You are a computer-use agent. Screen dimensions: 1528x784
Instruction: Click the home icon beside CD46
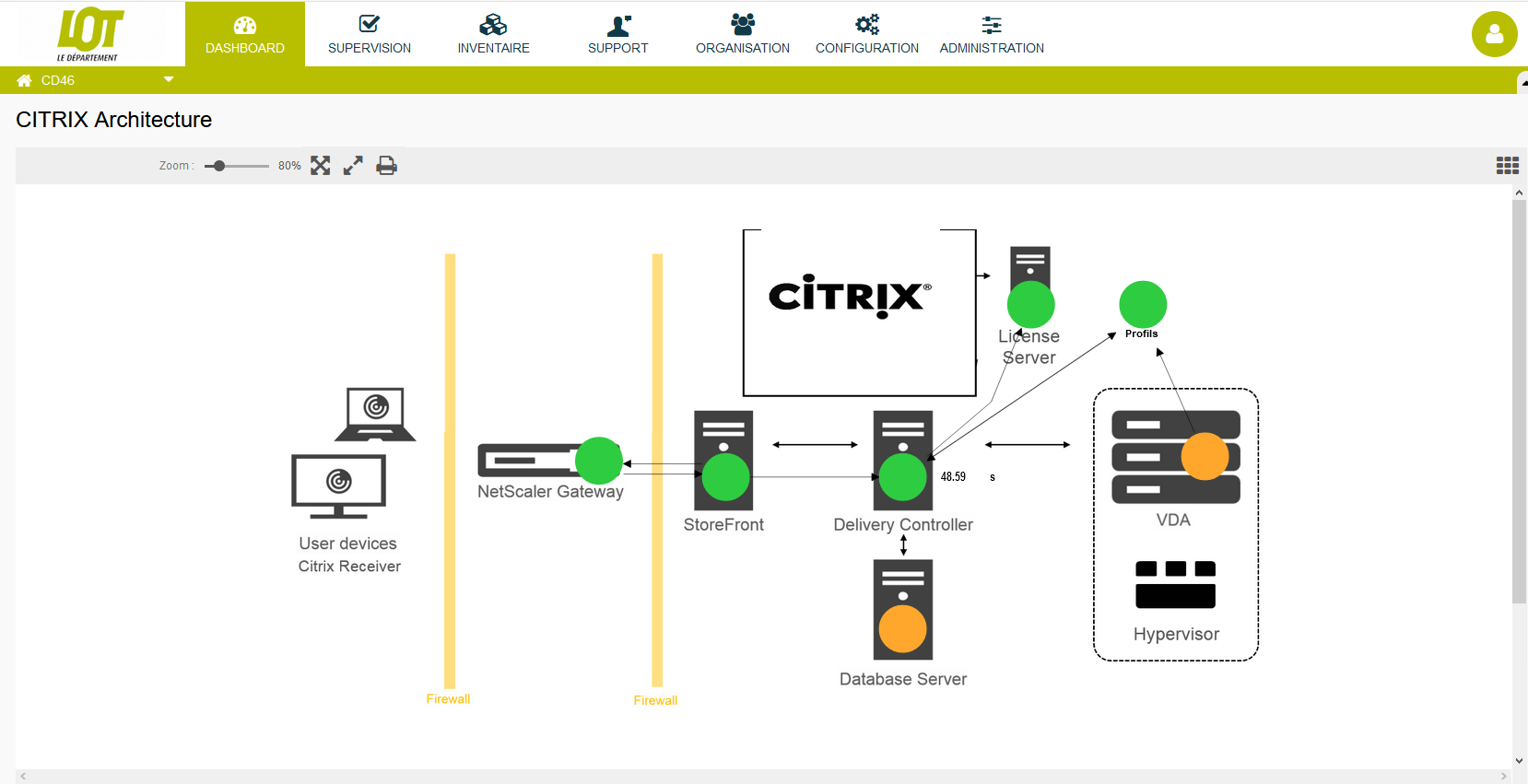coord(24,80)
